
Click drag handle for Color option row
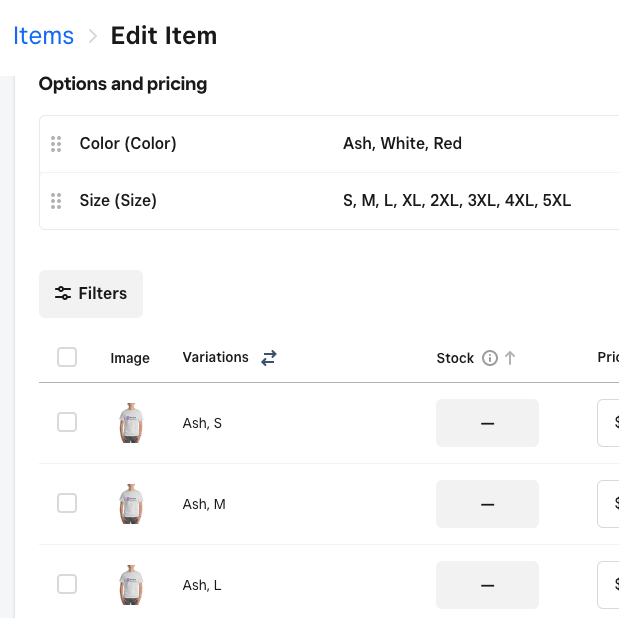tap(56, 144)
